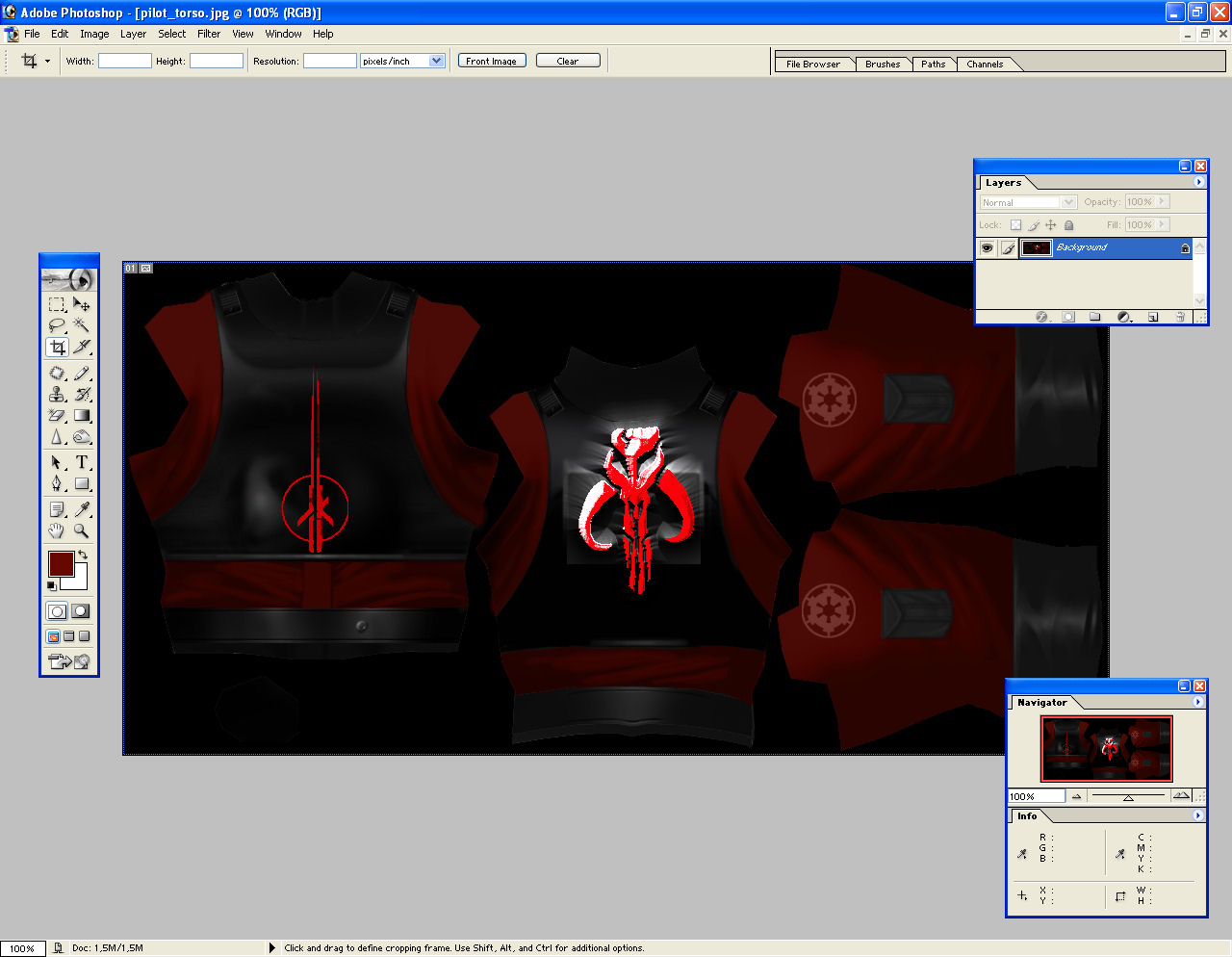Switch to the Channels tab
Viewport: 1232px width, 957px height.
click(x=985, y=65)
